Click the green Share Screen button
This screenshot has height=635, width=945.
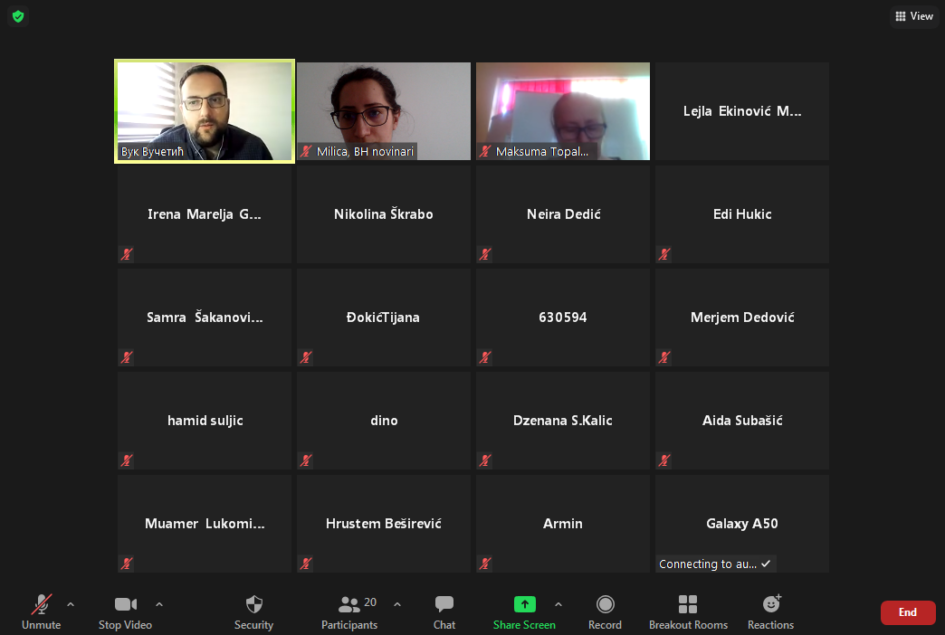pos(524,612)
